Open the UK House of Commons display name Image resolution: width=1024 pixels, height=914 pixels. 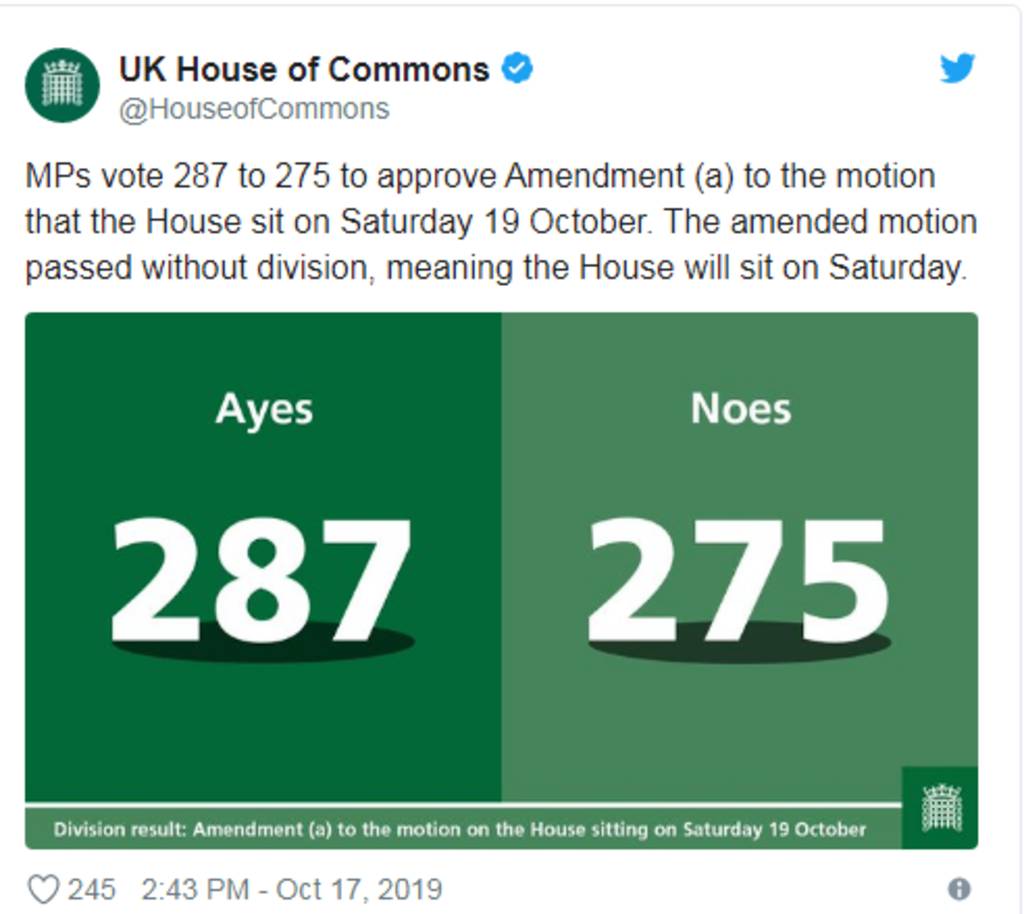(304, 69)
